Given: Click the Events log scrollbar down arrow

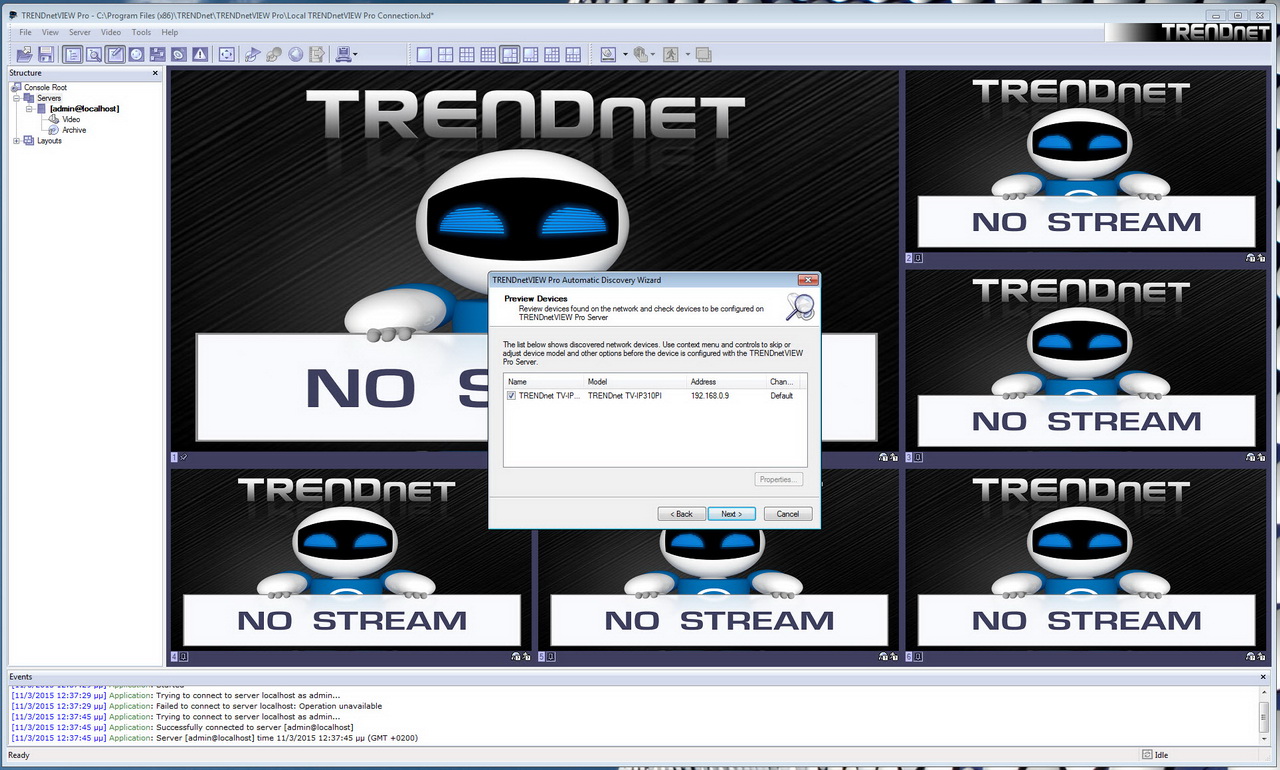Looking at the screenshot, I should 1264,738.
